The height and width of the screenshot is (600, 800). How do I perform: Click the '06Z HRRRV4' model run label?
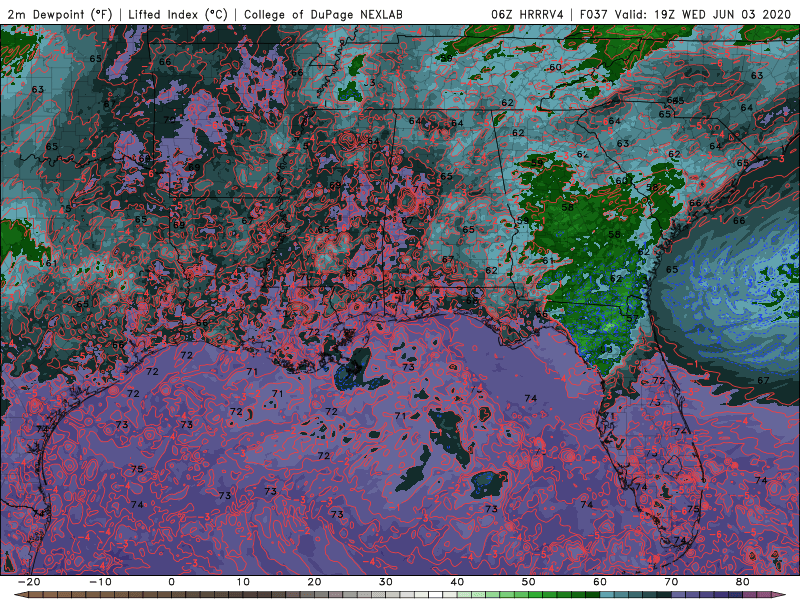tap(527, 14)
